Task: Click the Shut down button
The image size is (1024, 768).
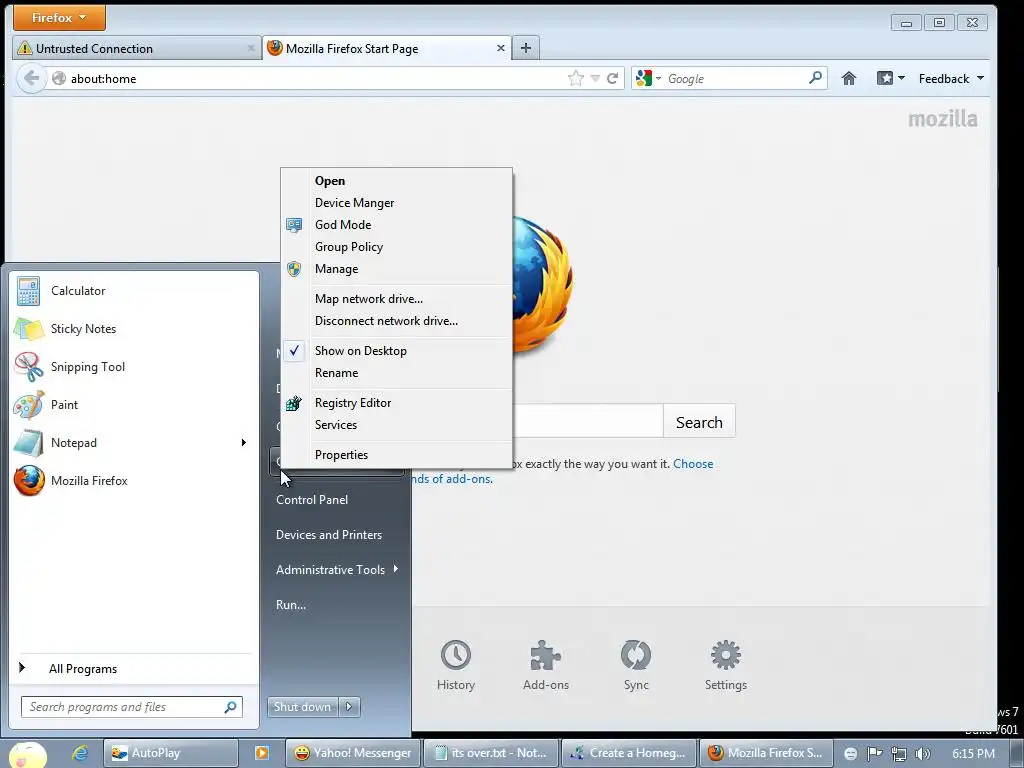Action: coord(303,707)
